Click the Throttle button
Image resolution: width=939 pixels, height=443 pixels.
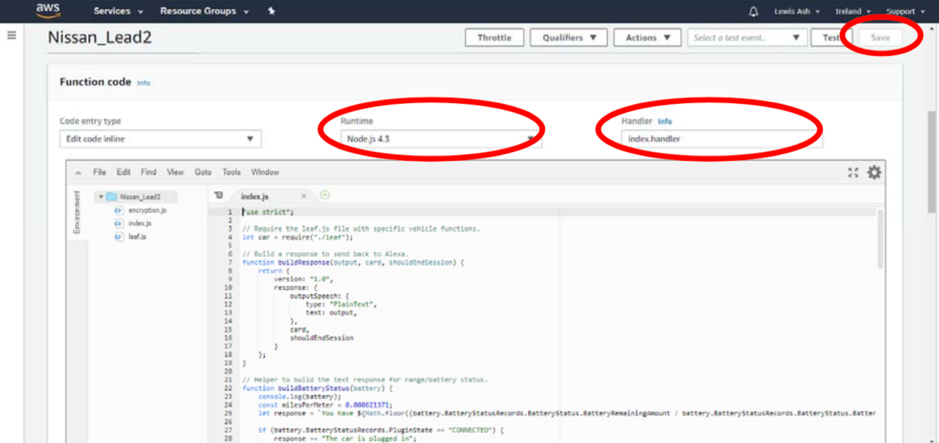(x=495, y=38)
